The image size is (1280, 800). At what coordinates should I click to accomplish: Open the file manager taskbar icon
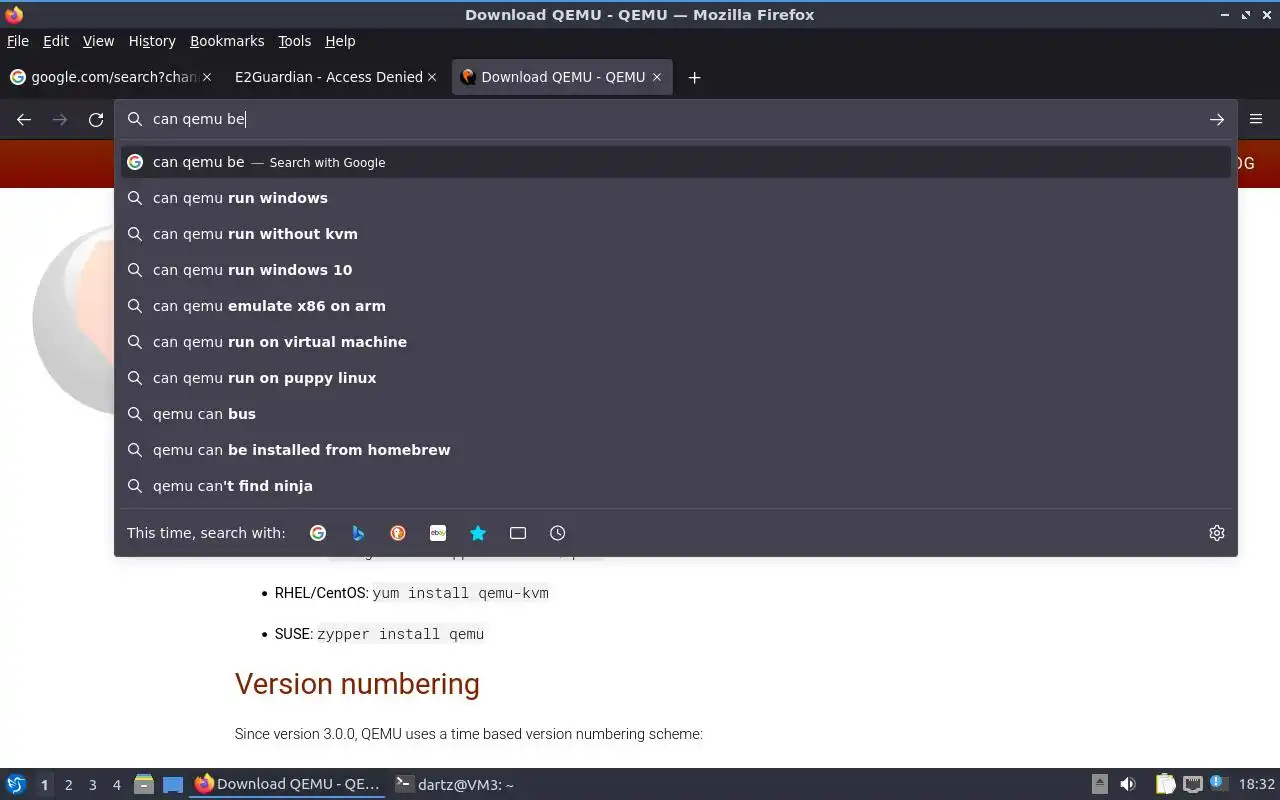pos(144,784)
